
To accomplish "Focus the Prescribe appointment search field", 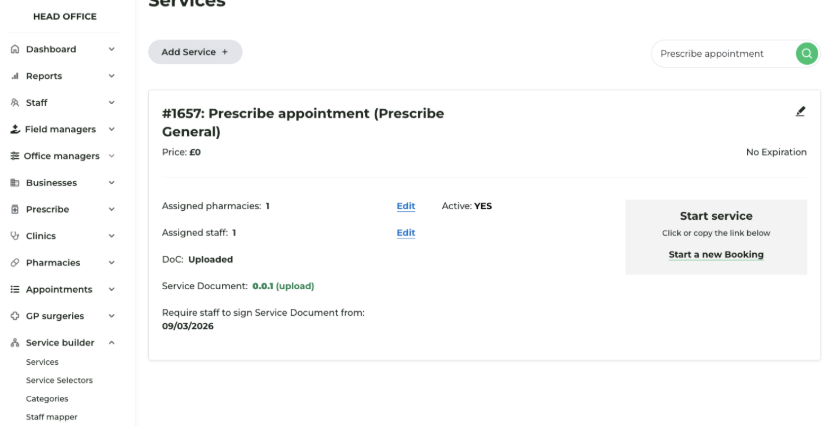I will pos(723,54).
